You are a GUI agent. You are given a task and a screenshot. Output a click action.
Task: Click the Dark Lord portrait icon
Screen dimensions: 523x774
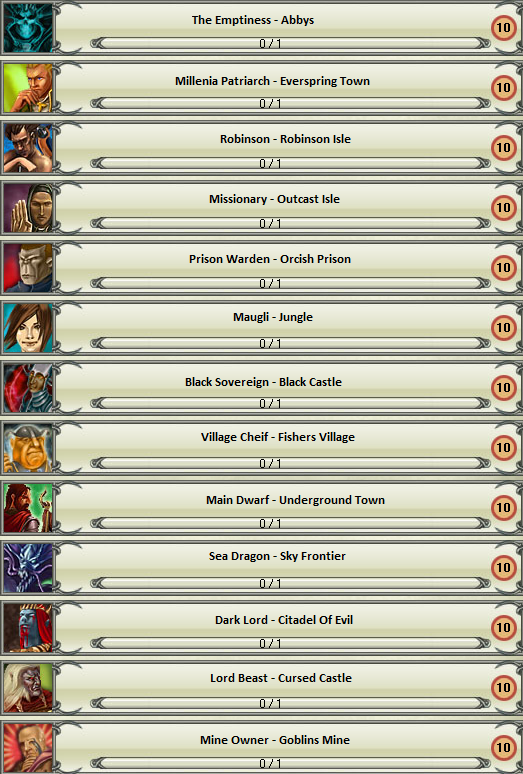28,627
